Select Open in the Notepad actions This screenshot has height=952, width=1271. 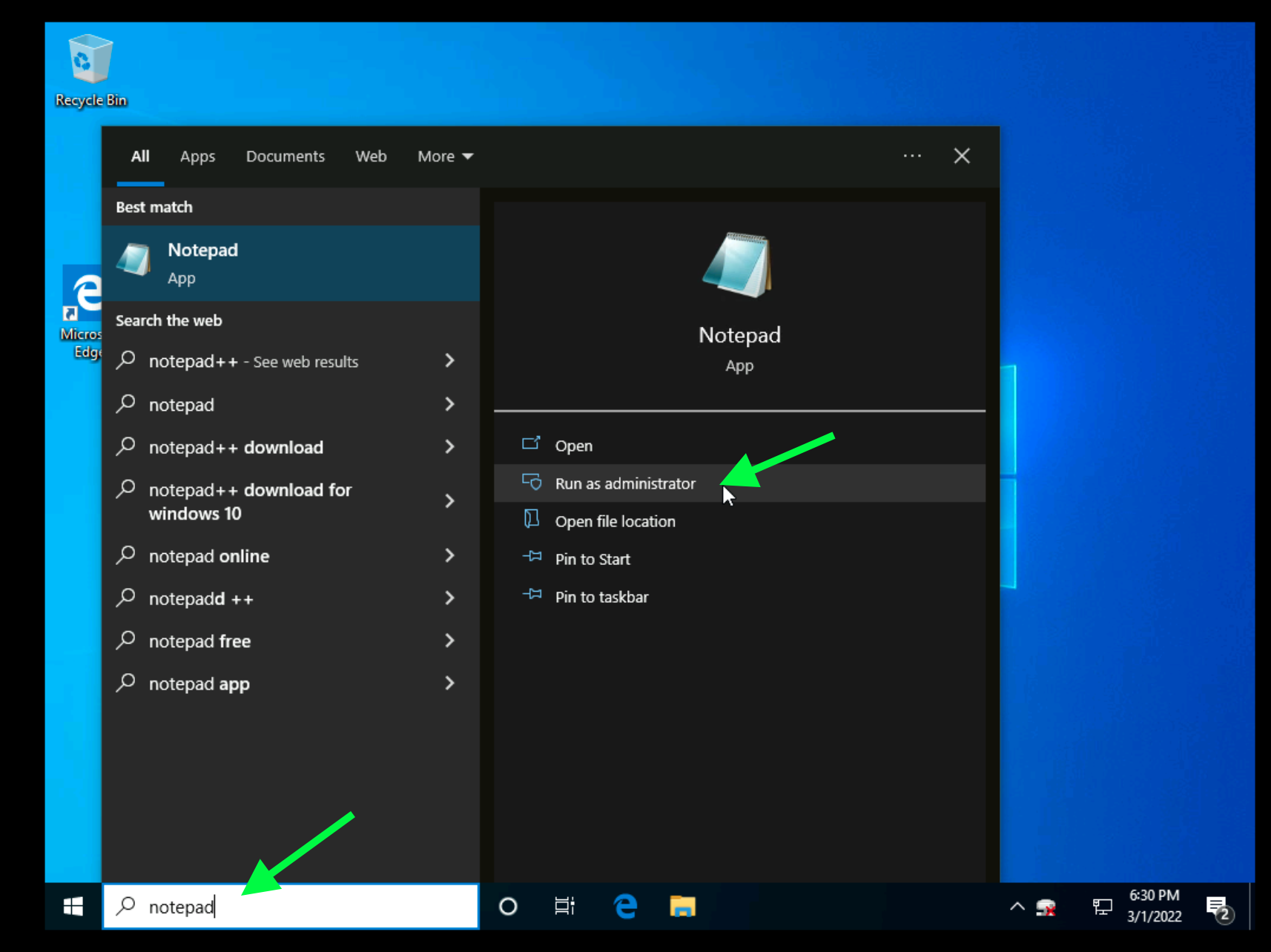739,446
